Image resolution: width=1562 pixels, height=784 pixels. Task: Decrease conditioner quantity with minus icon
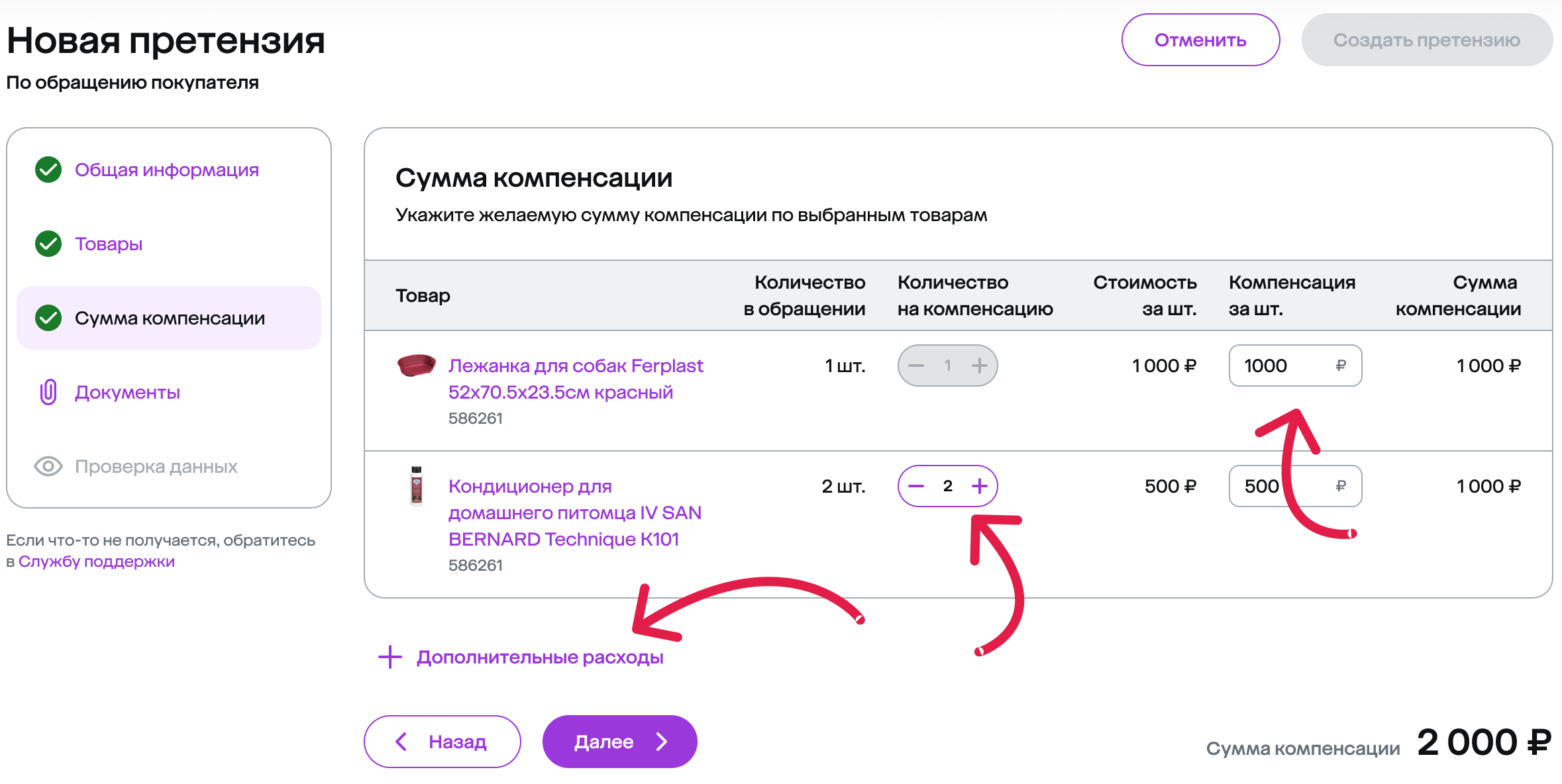point(916,486)
